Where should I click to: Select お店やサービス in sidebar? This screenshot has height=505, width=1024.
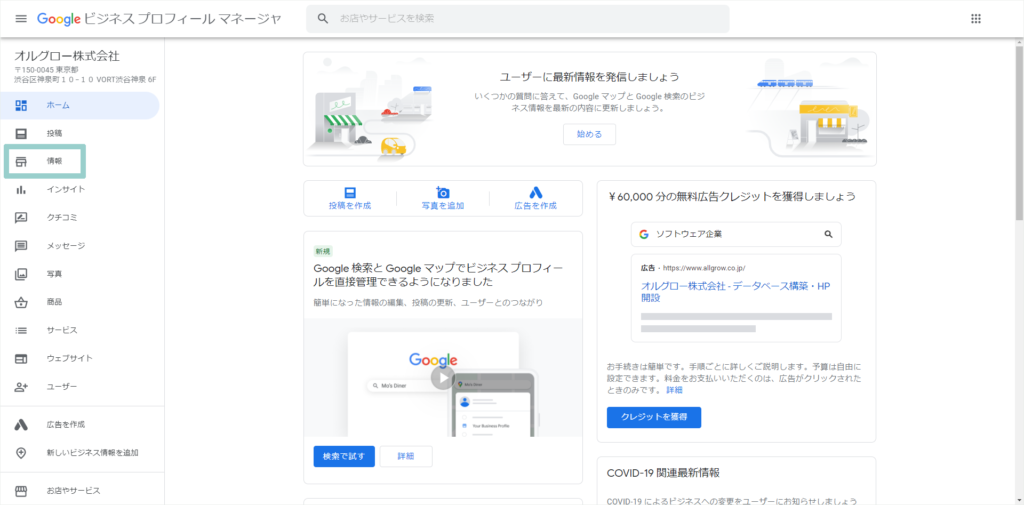(x=73, y=491)
